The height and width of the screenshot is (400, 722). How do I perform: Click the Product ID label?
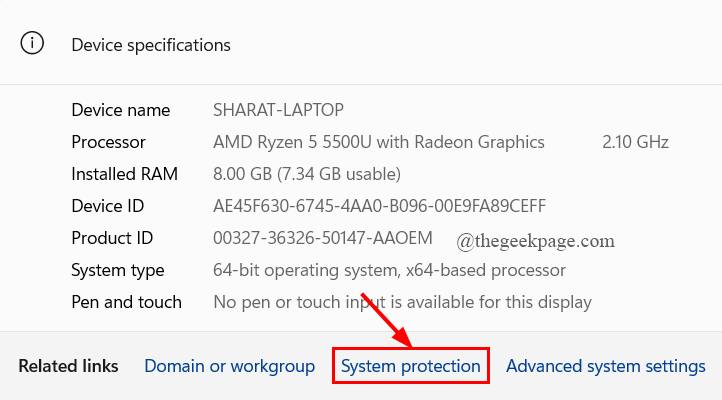(112, 238)
